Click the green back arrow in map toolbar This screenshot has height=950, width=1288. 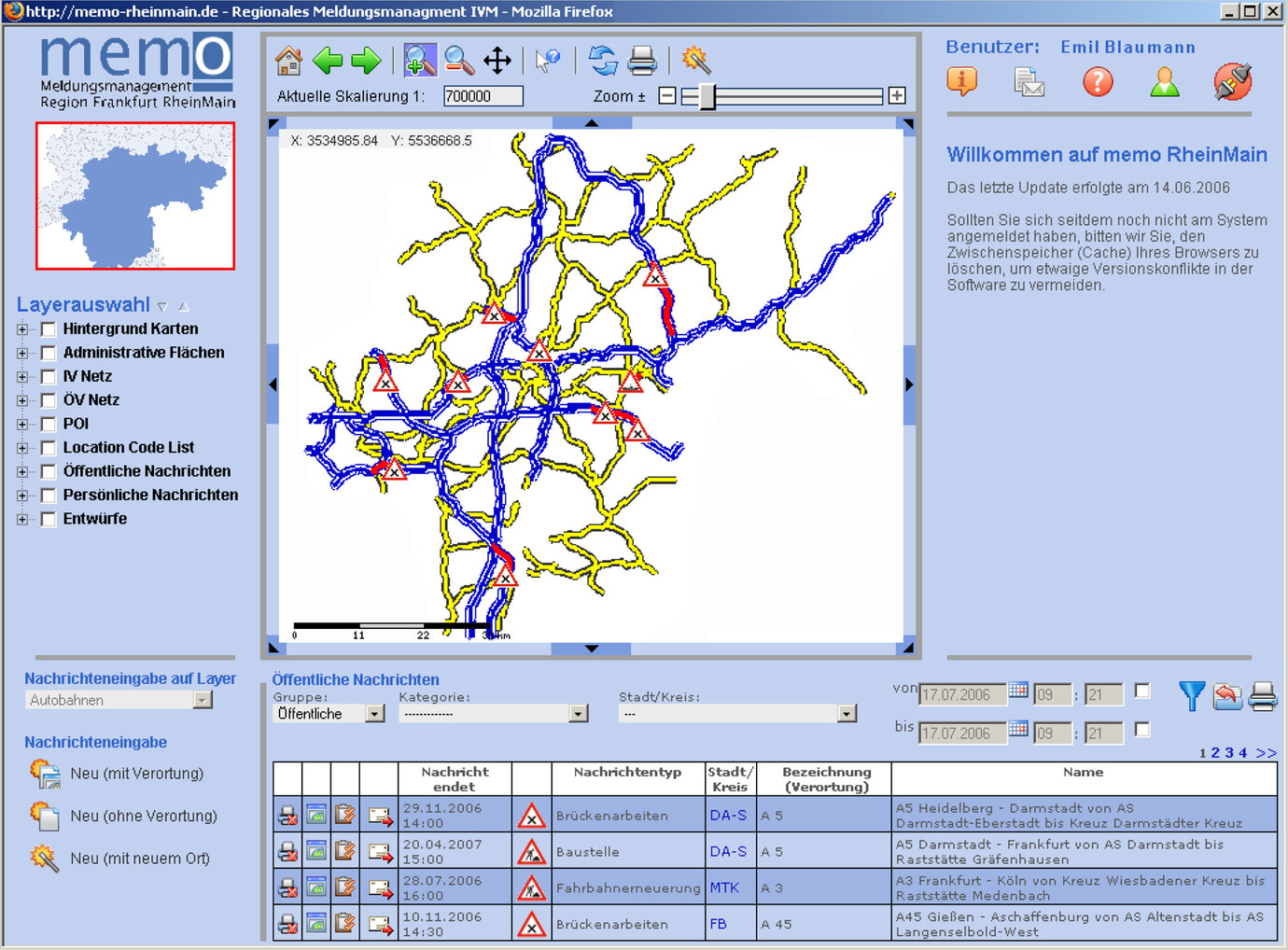328,61
